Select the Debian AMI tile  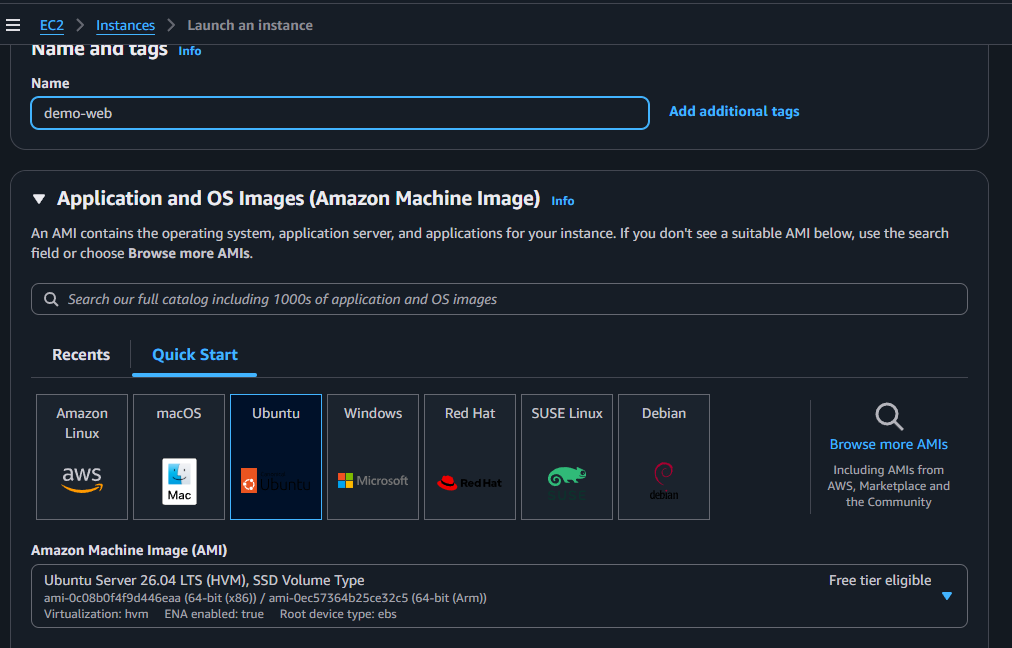[663, 456]
